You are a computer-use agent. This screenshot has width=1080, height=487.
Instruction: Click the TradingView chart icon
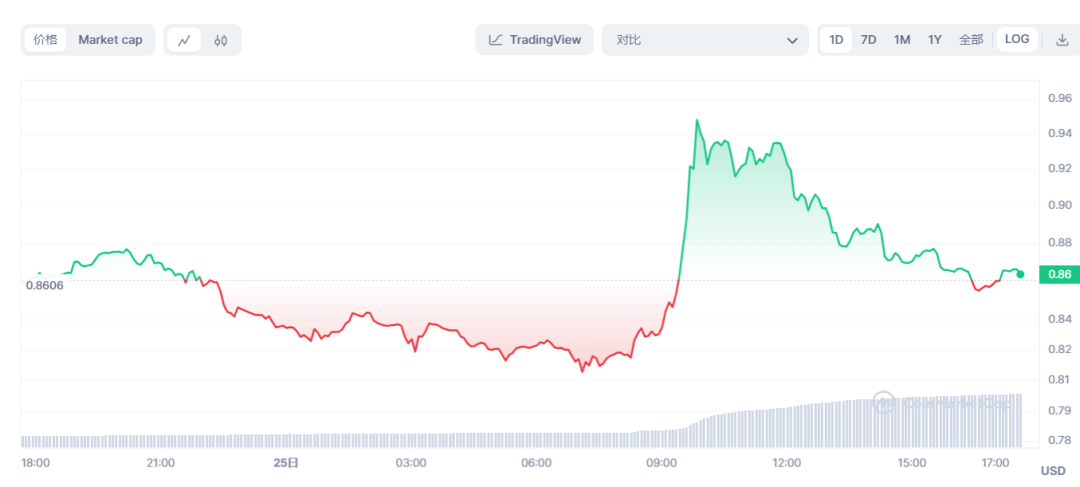pyautogui.click(x=496, y=40)
